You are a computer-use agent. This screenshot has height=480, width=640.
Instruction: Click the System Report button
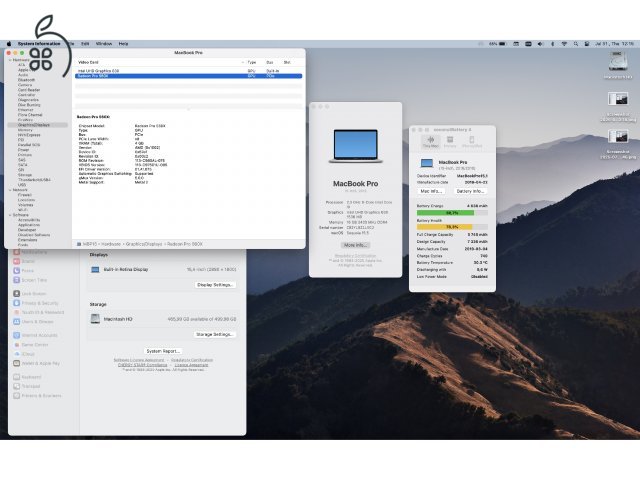click(163, 351)
